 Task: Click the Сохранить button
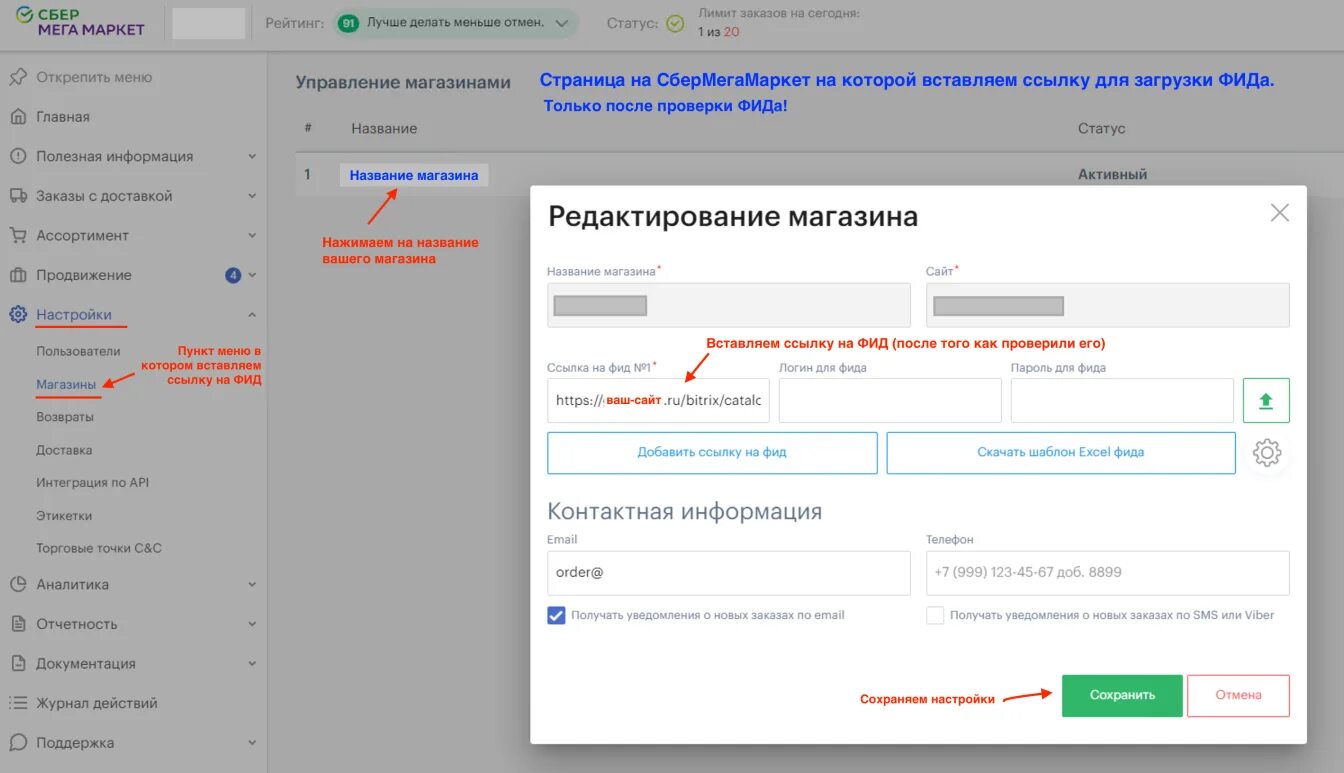coord(1122,695)
